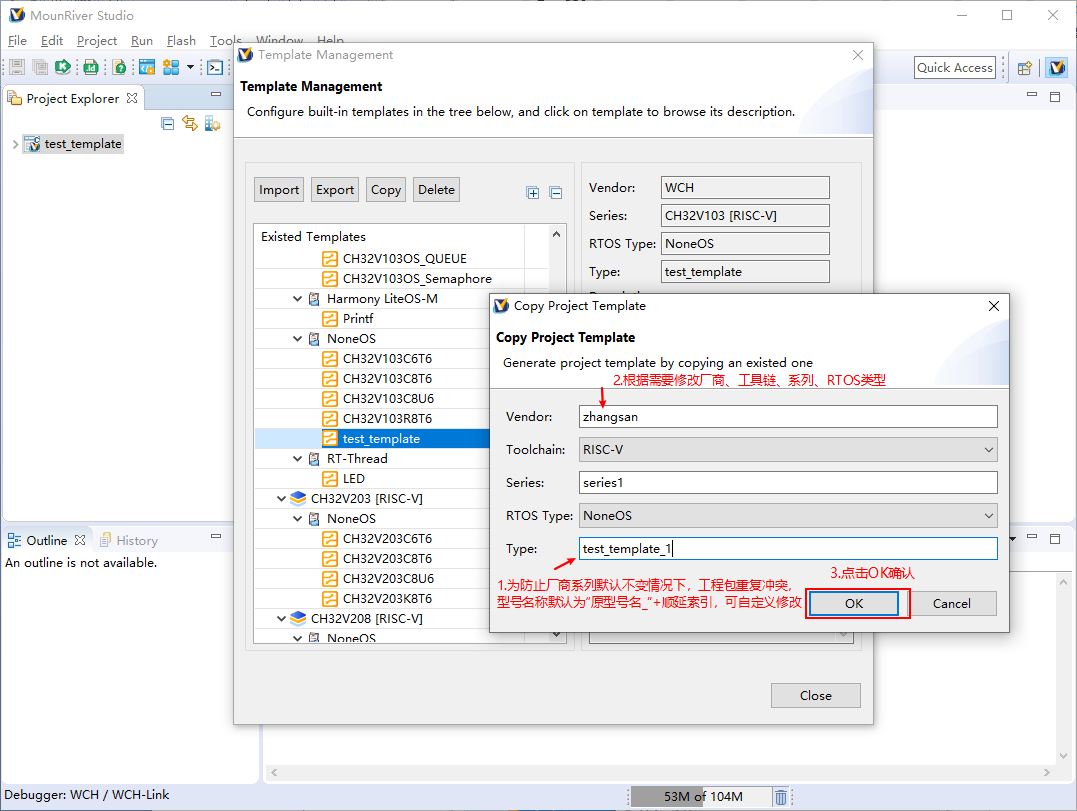Click the template management blocks-with-gear icon
The image size is (1077, 811).
click(171, 67)
